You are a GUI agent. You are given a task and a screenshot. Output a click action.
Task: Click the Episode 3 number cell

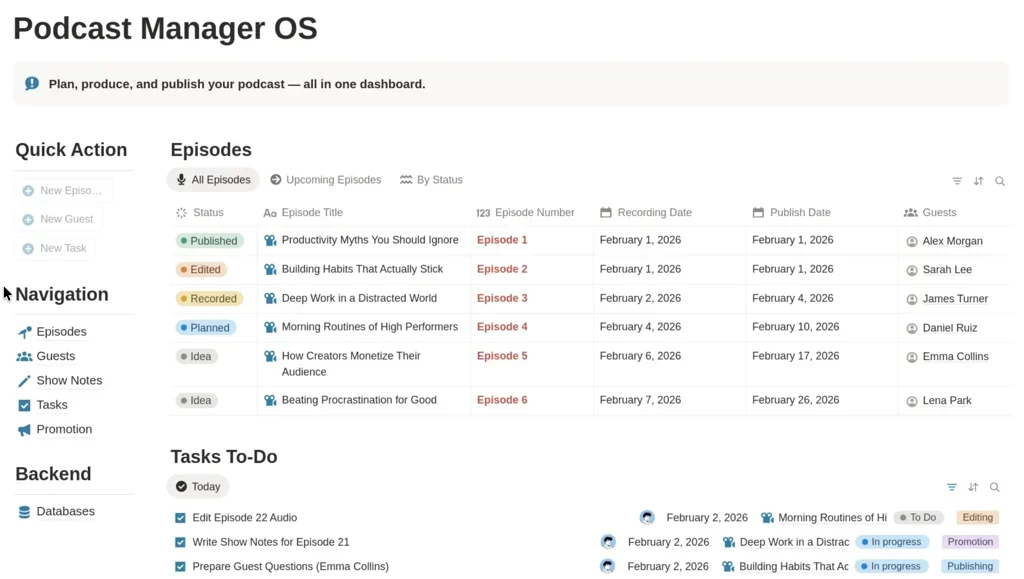point(502,298)
